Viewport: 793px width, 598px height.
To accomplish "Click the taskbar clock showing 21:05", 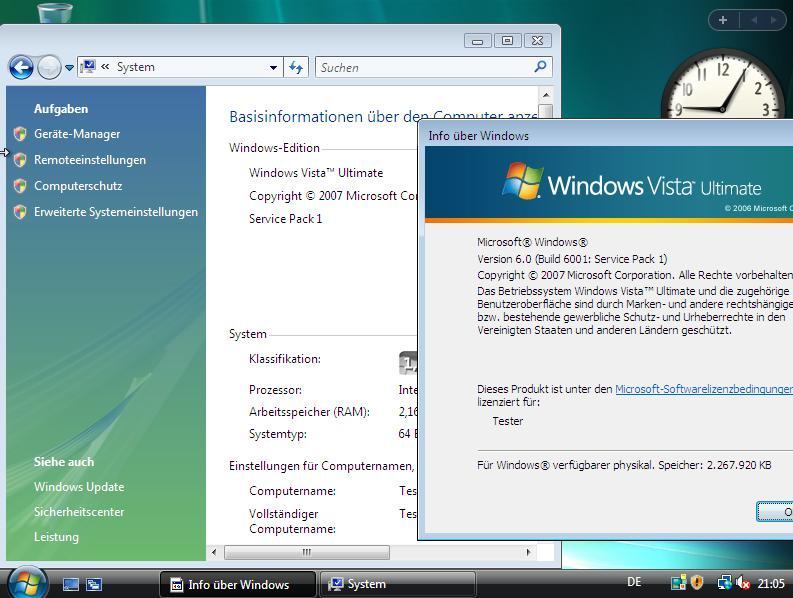I will (x=771, y=584).
